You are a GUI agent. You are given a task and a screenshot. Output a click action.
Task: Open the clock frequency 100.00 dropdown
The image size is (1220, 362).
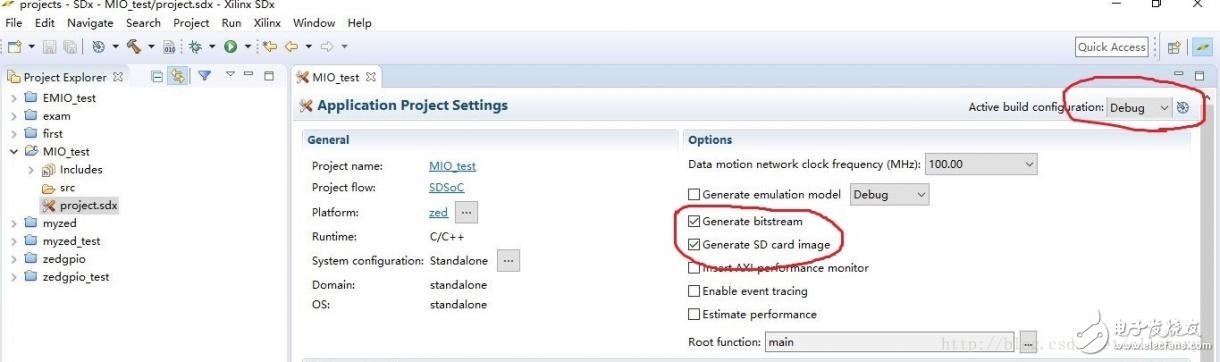coord(981,164)
